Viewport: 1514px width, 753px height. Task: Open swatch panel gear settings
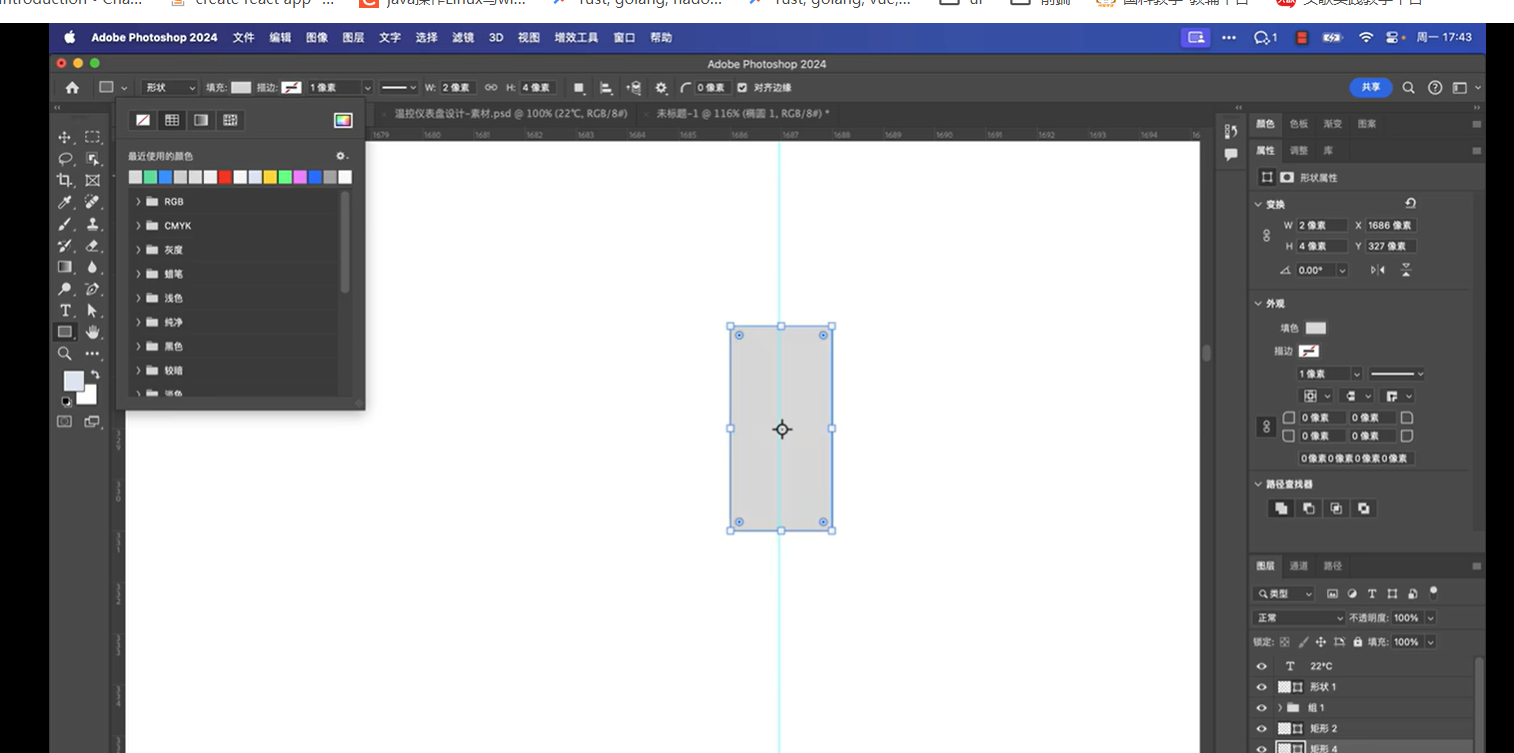341,156
